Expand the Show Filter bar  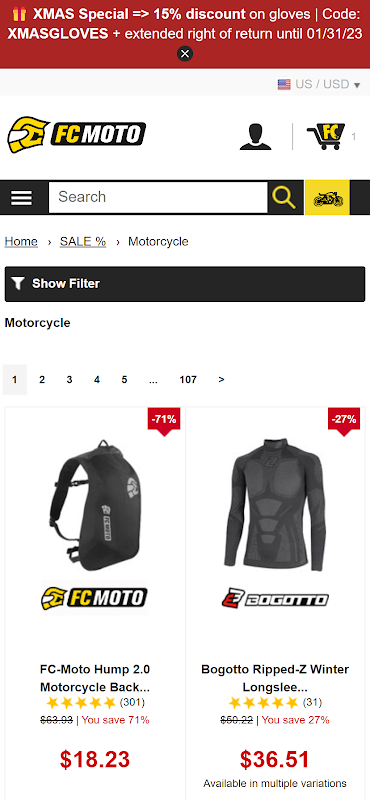(x=185, y=284)
